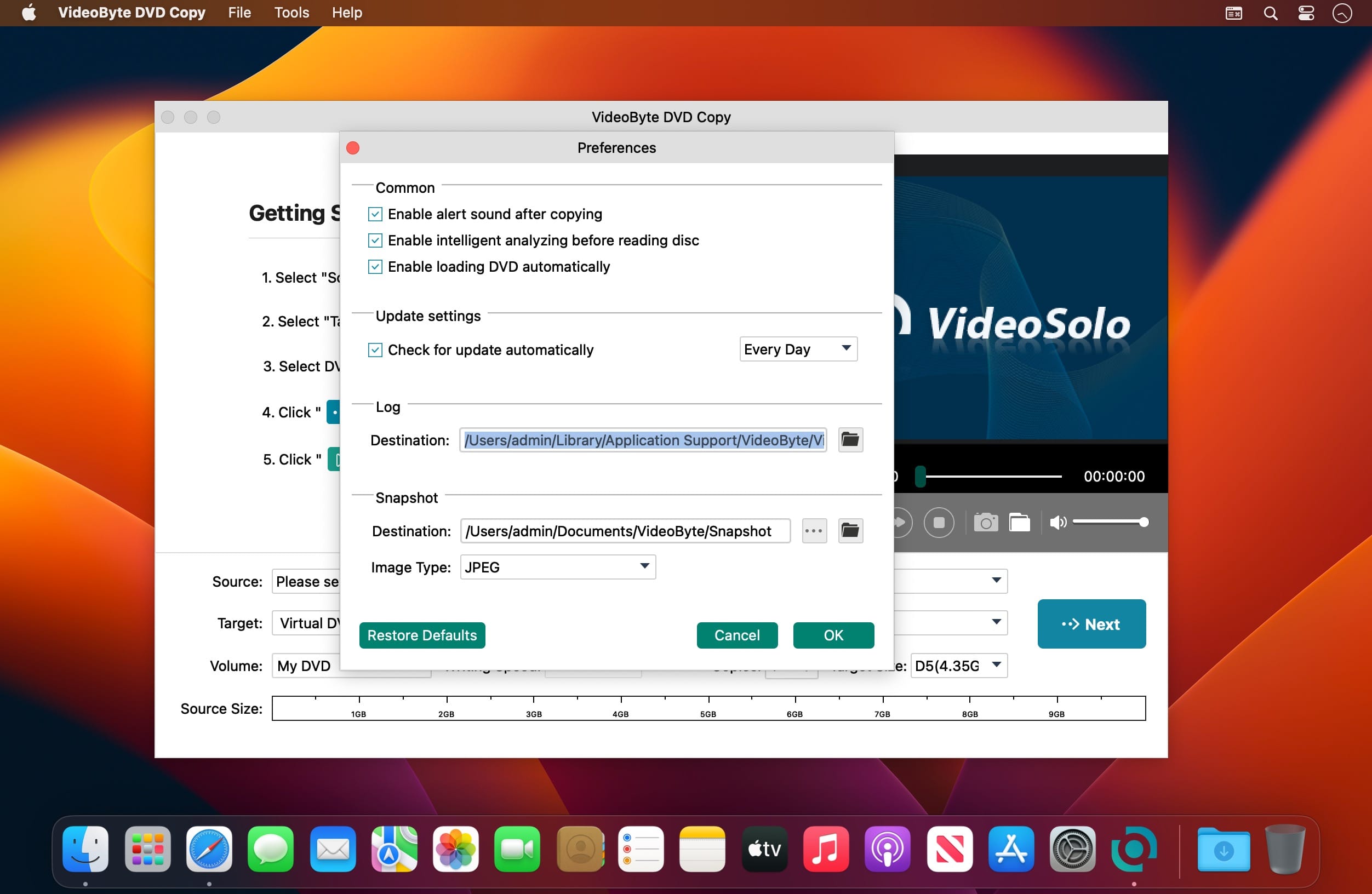Confirm Preferences with OK

point(833,635)
